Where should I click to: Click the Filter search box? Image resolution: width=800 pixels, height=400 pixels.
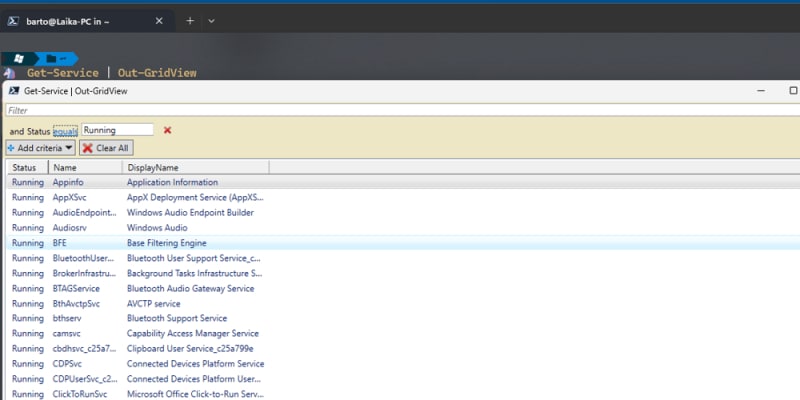(400, 110)
